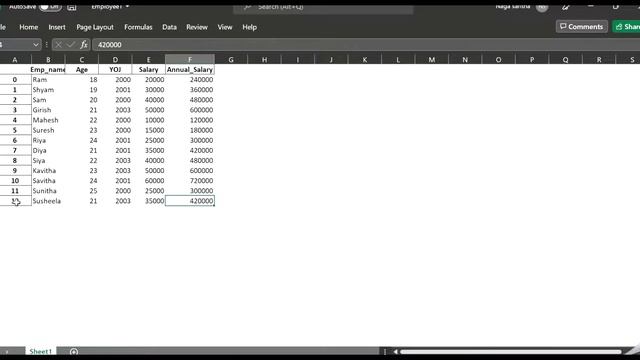Screen dimensions: 640x360
Task: Open the user account avatar icon
Action: click(x=542, y=7)
